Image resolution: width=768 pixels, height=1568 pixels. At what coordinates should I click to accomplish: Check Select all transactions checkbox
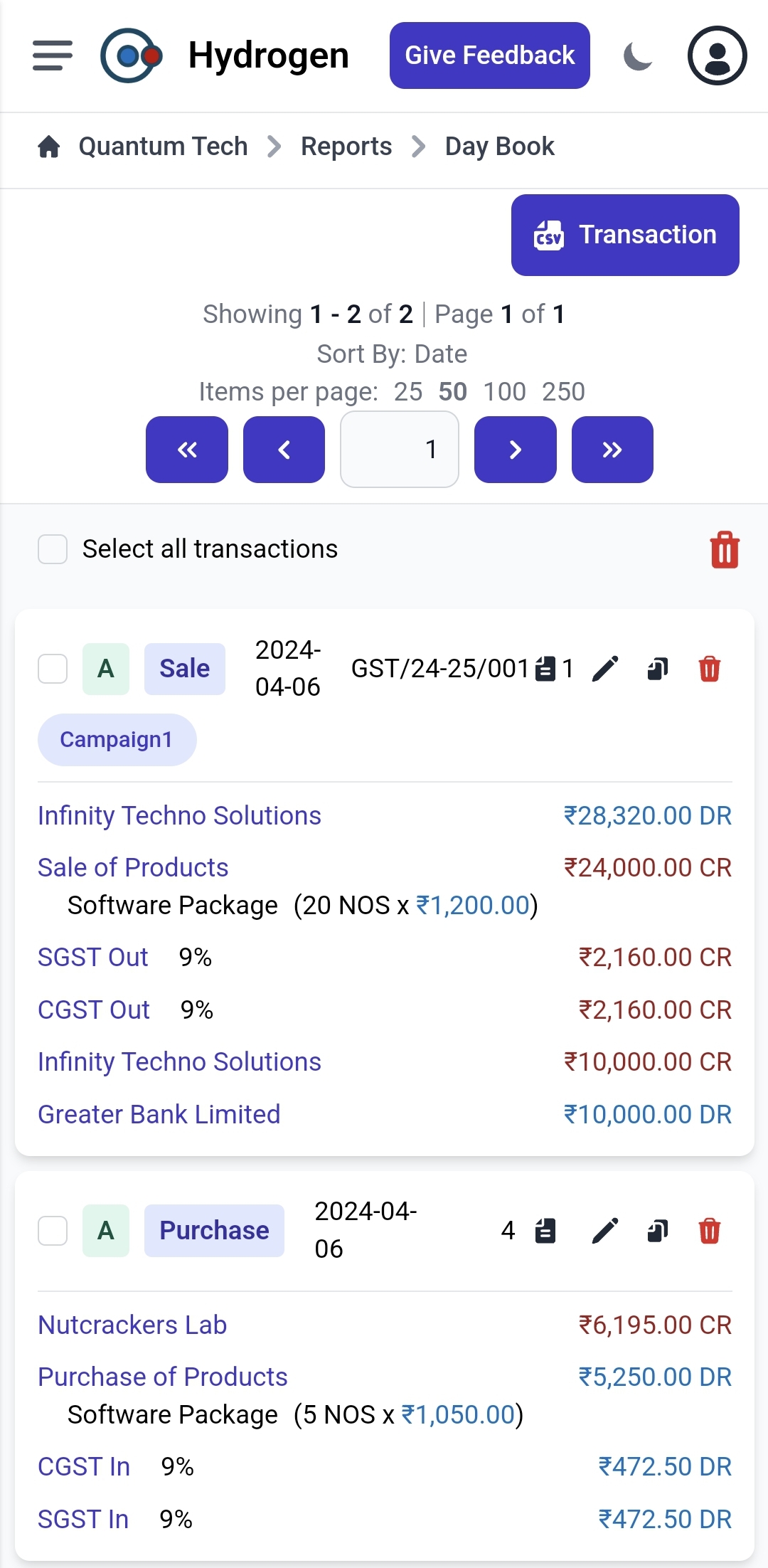pyautogui.click(x=53, y=549)
